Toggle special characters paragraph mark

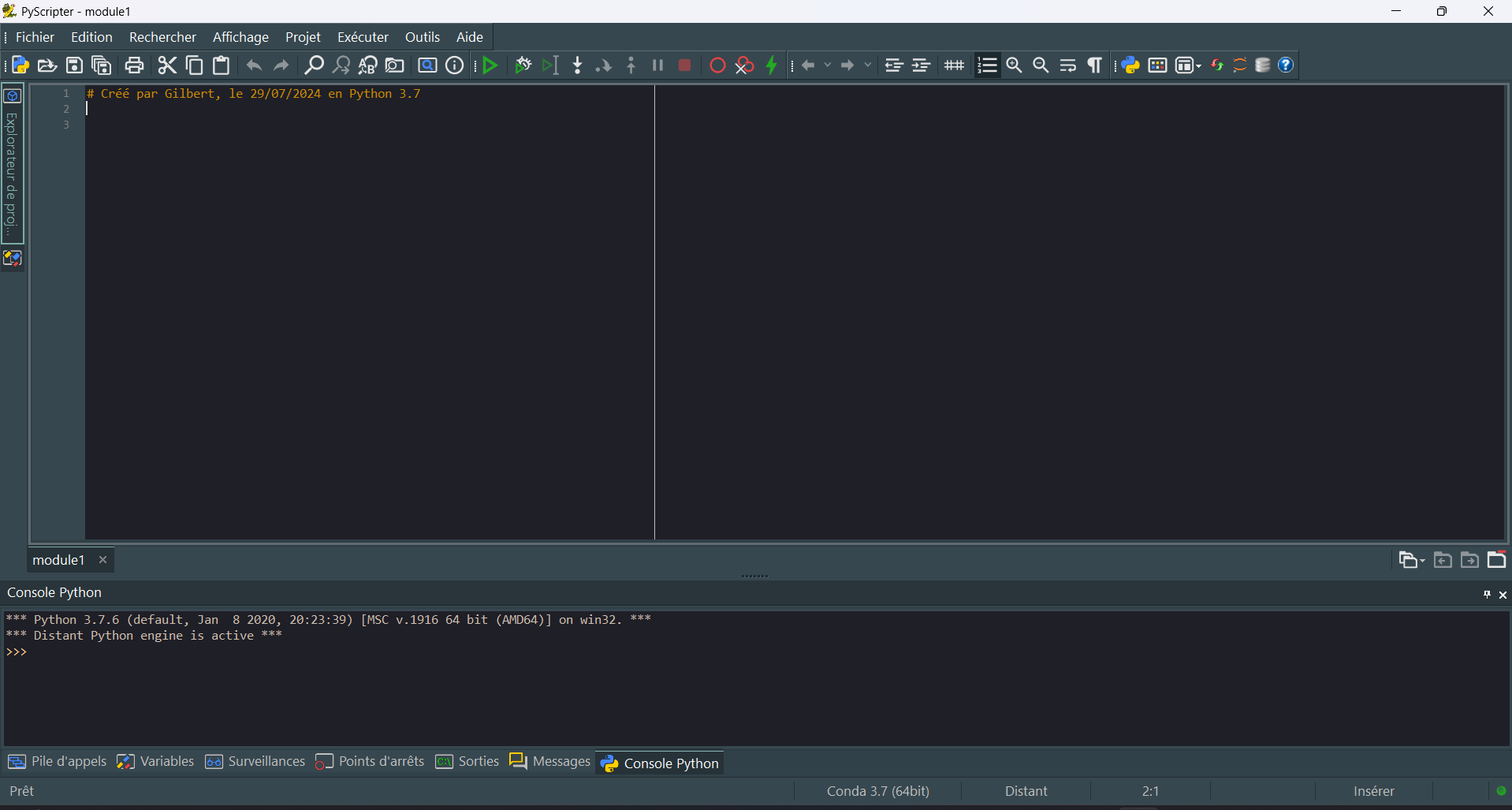tap(1095, 65)
